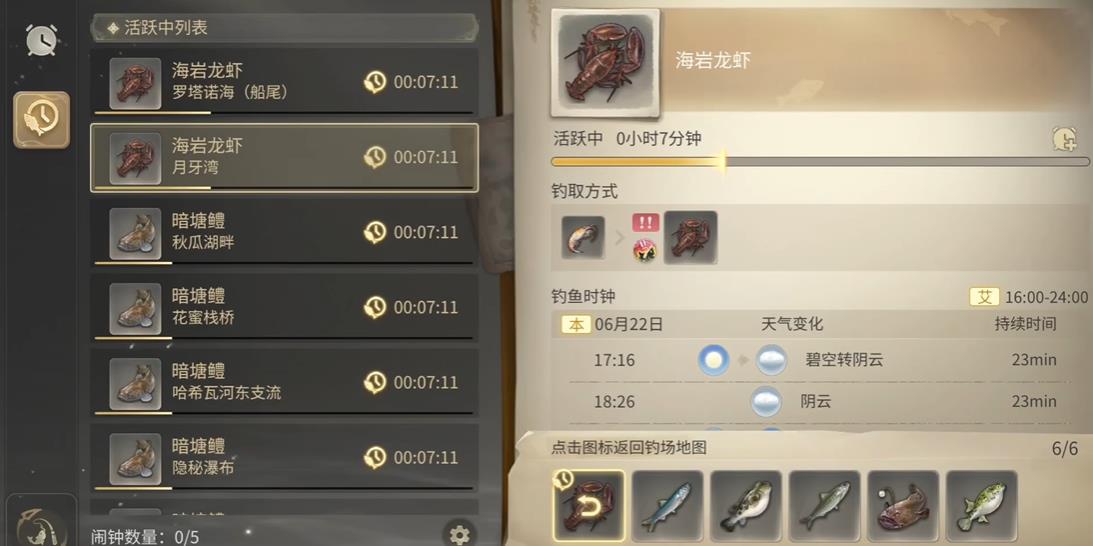Click the shrimp bait icon under 钓取方式

click(583, 238)
